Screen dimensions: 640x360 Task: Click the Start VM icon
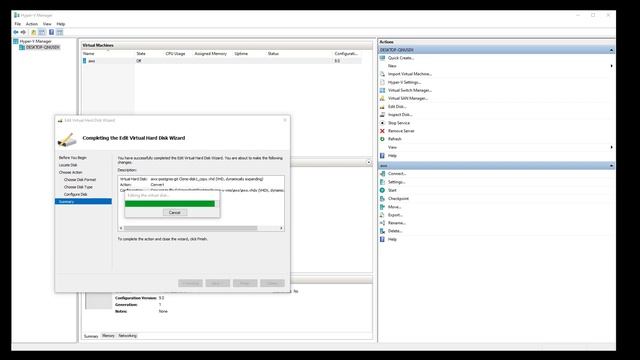pos(382,190)
